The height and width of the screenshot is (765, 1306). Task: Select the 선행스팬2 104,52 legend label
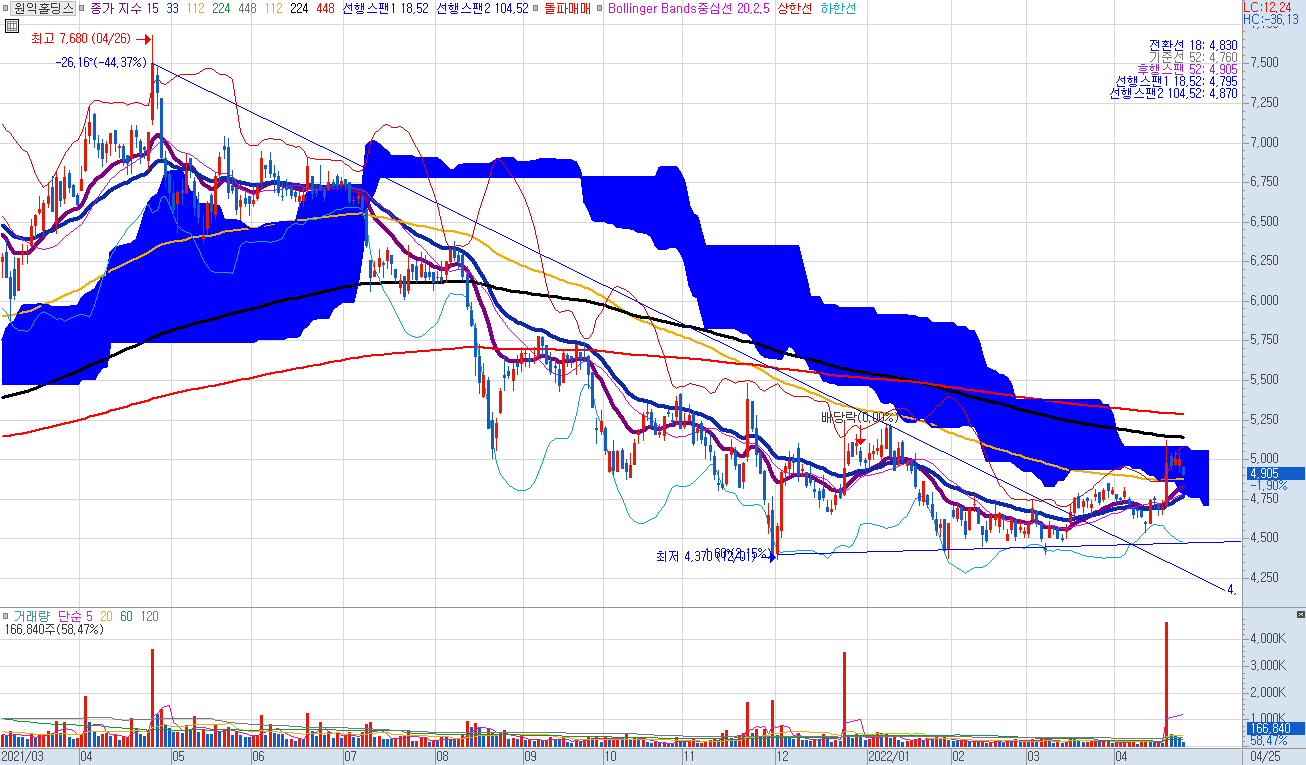pyautogui.click(x=482, y=8)
